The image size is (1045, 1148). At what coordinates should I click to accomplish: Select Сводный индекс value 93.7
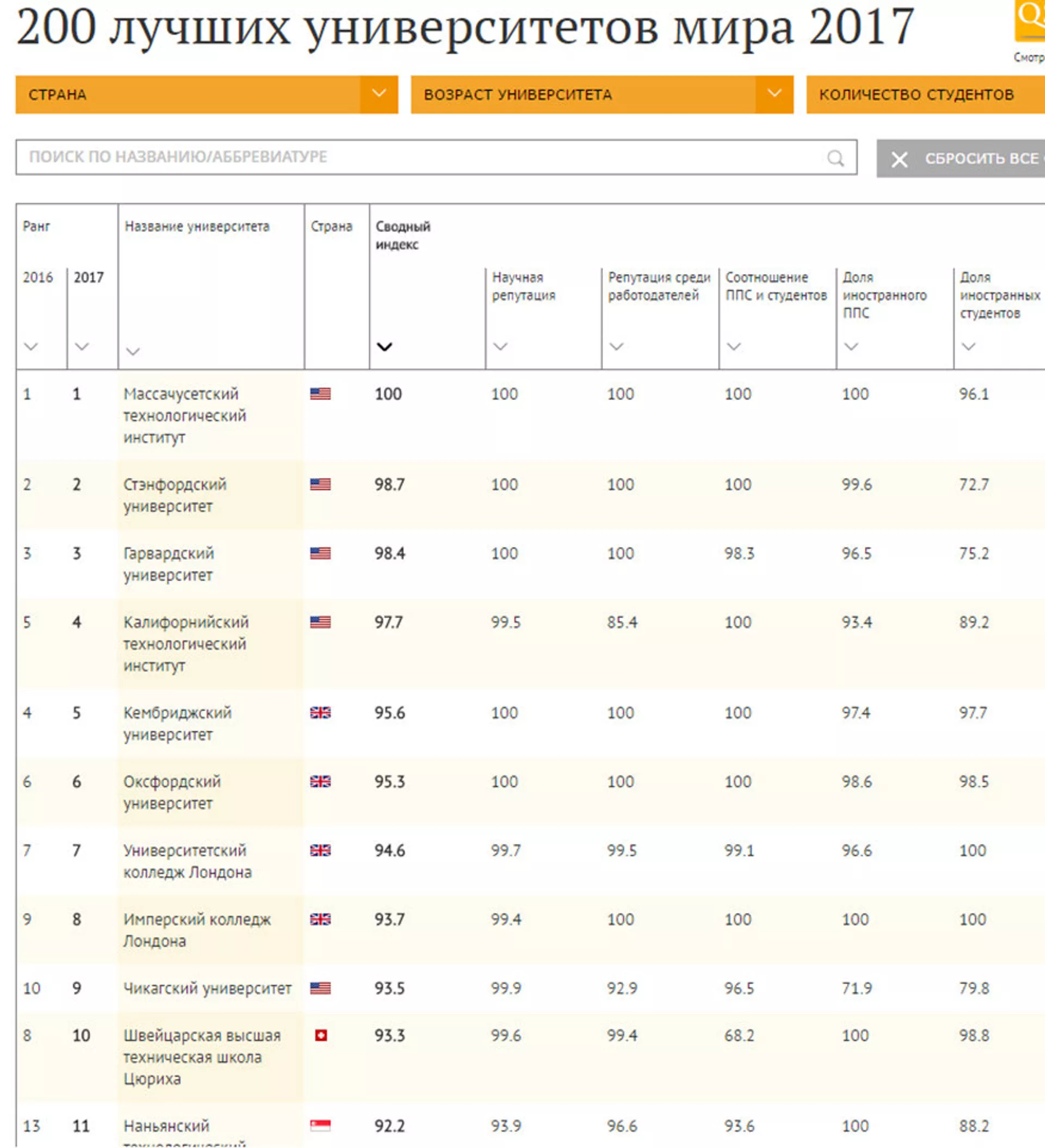point(389,919)
